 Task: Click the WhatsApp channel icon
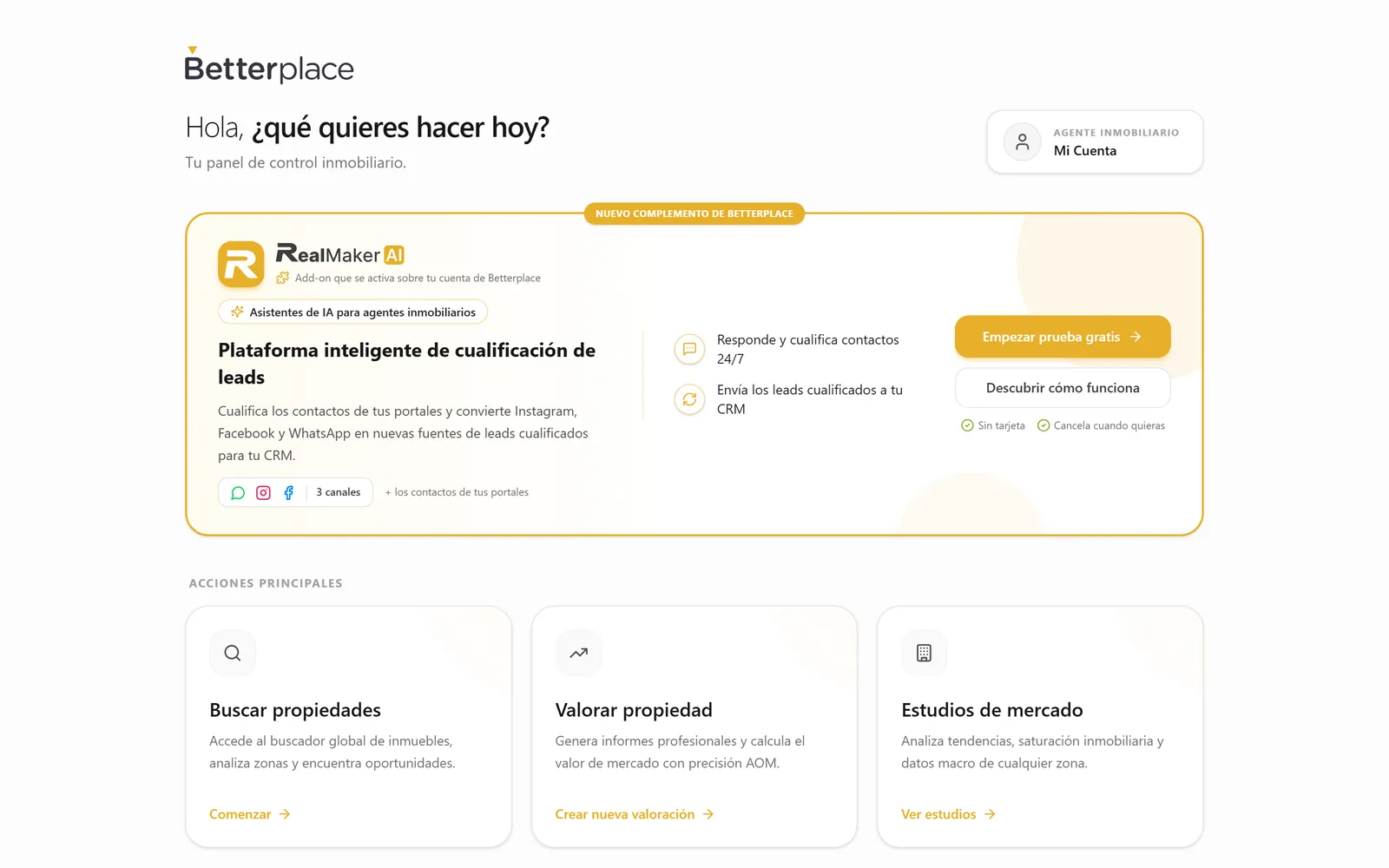click(x=238, y=492)
